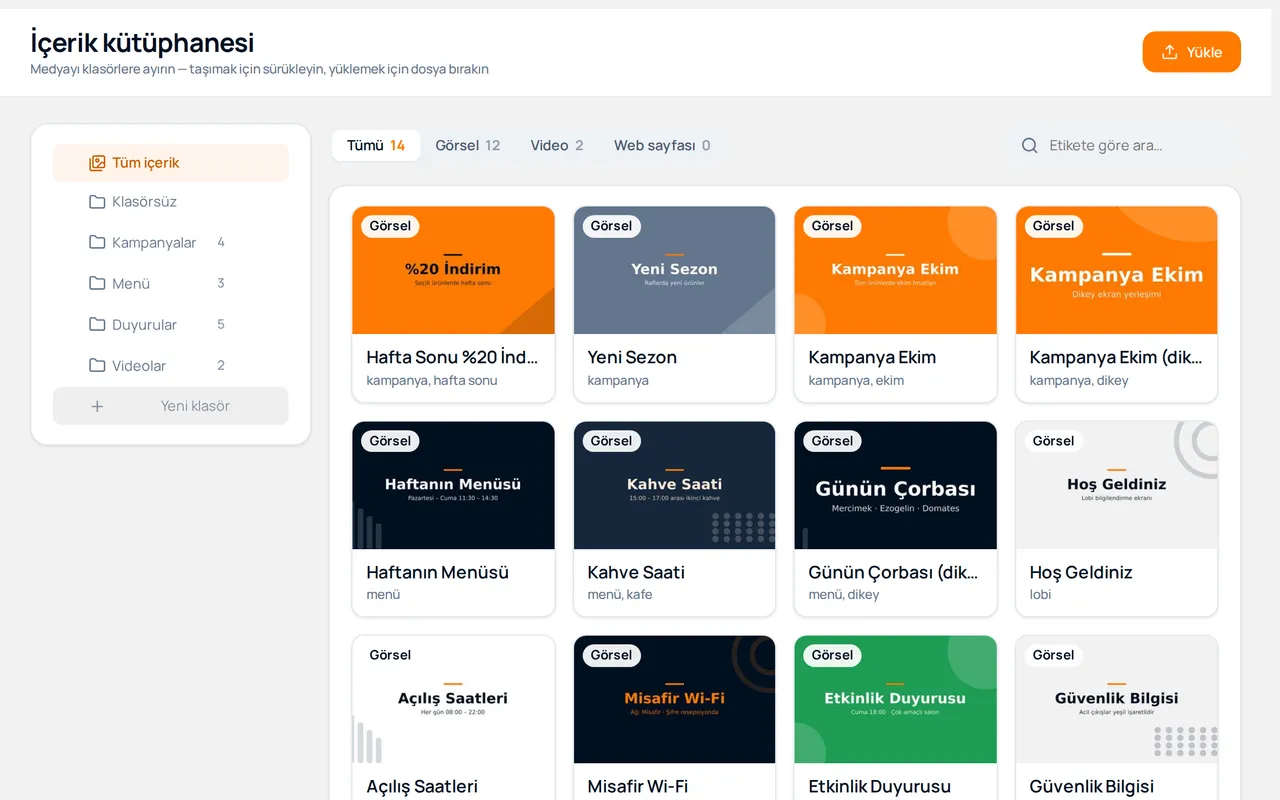This screenshot has width=1280, height=800.
Task: Select the Tümü tab
Action: point(376,146)
